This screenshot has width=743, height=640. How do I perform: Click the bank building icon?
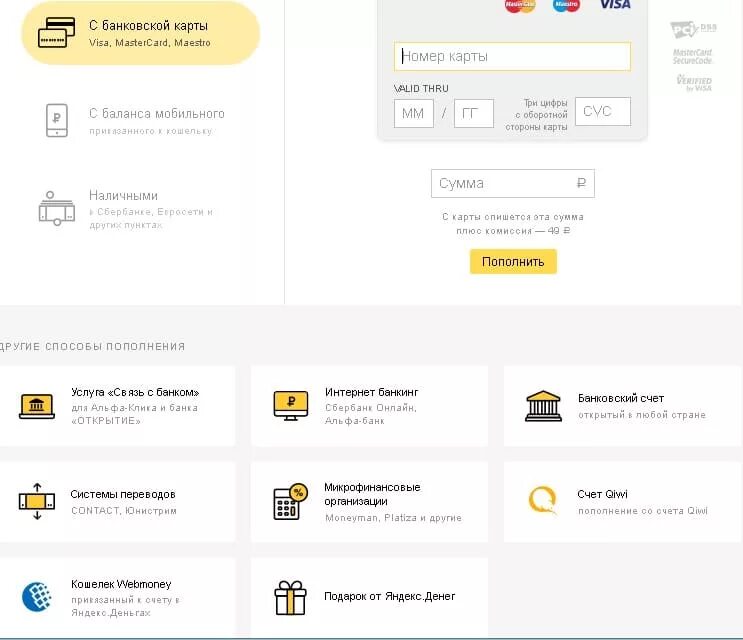[x=544, y=406]
